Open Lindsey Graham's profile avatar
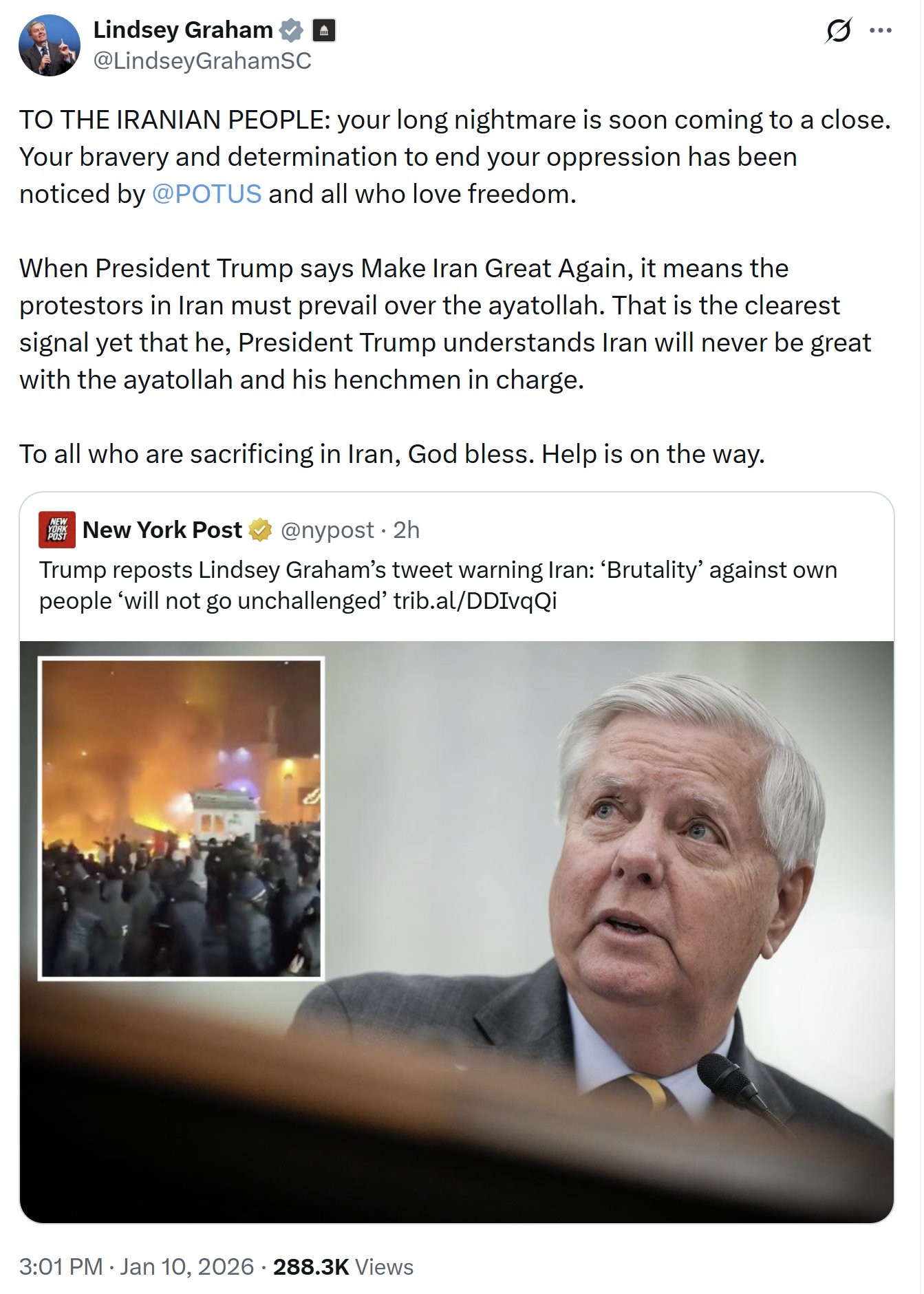 [50, 45]
